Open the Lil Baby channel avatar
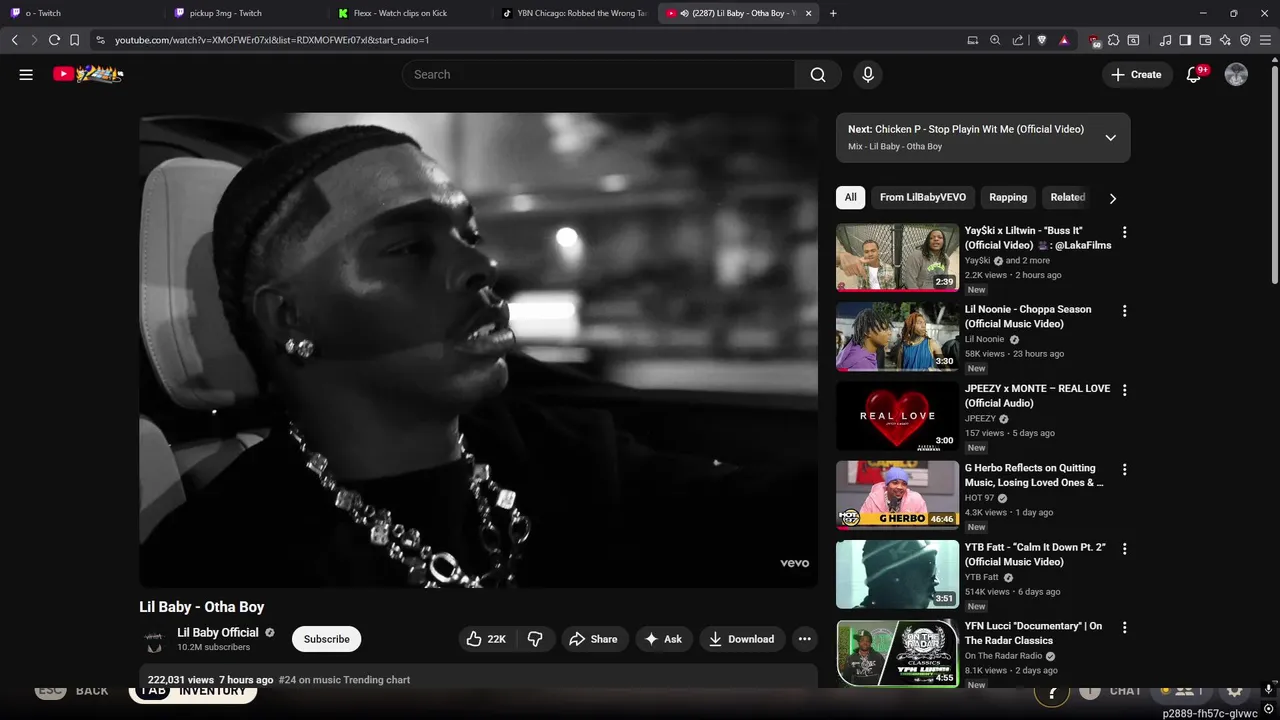The width and height of the screenshot is (1280, 720). [x=153, y=638]
